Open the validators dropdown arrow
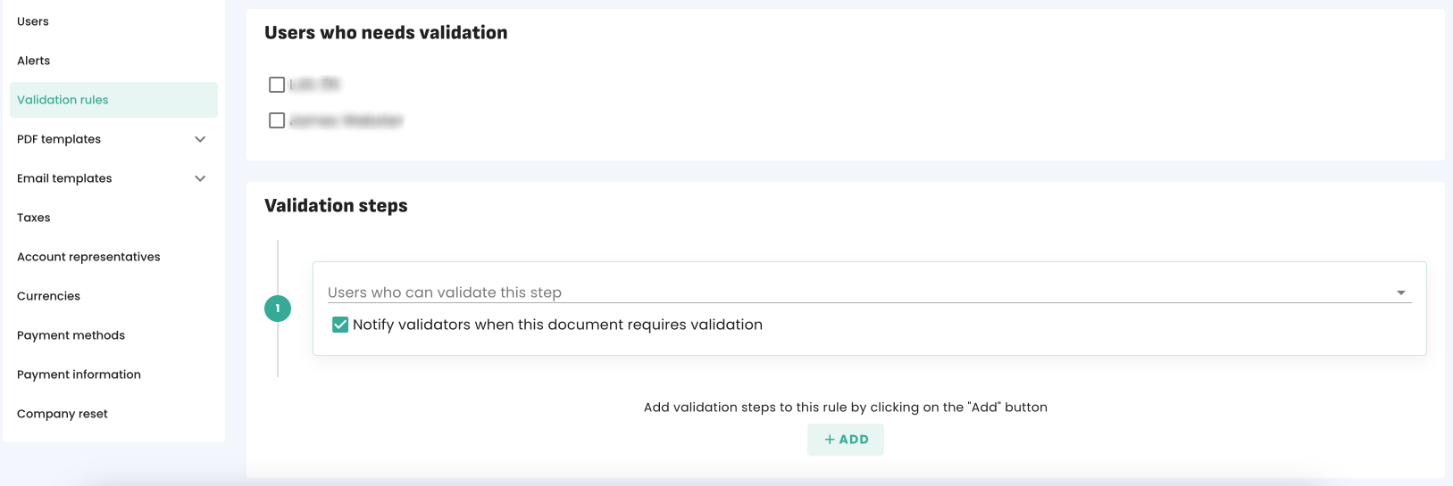The height and width of the screenshot is (486, 1453). pyautogui.click(x=1401, y=293)
